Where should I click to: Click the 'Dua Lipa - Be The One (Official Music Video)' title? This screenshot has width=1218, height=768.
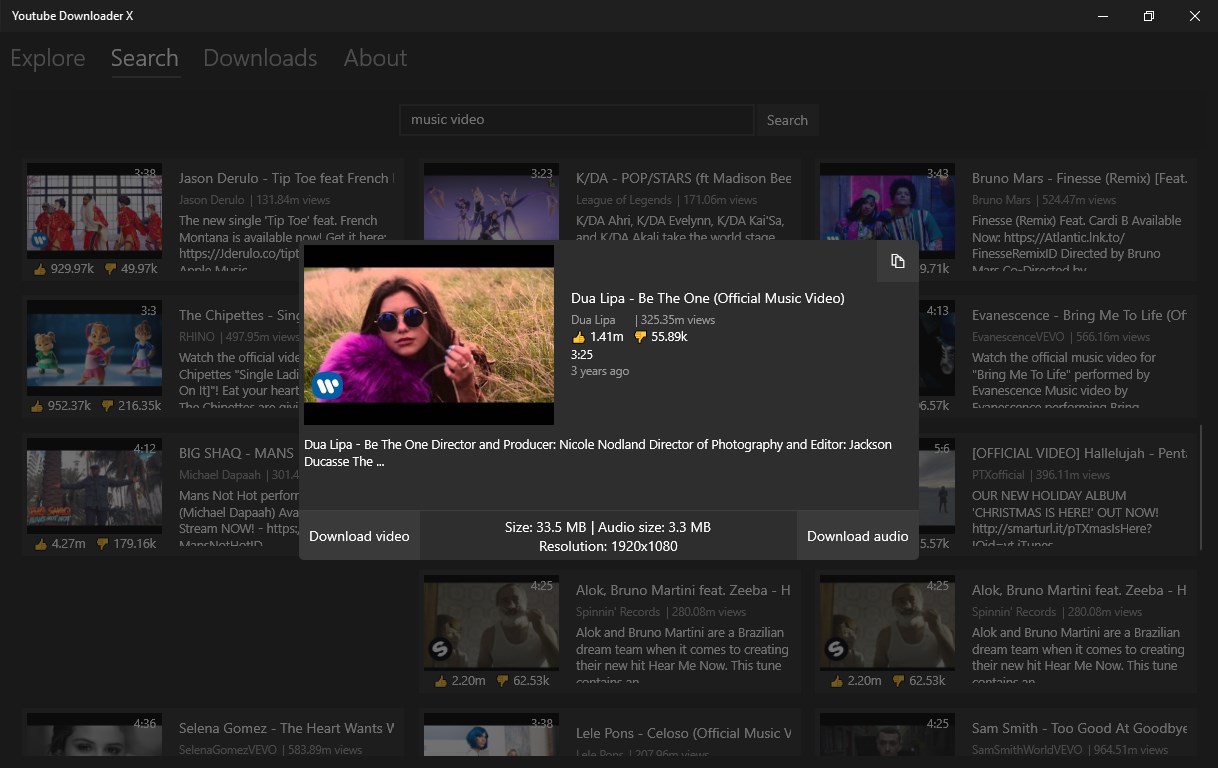tap(708, 298)
